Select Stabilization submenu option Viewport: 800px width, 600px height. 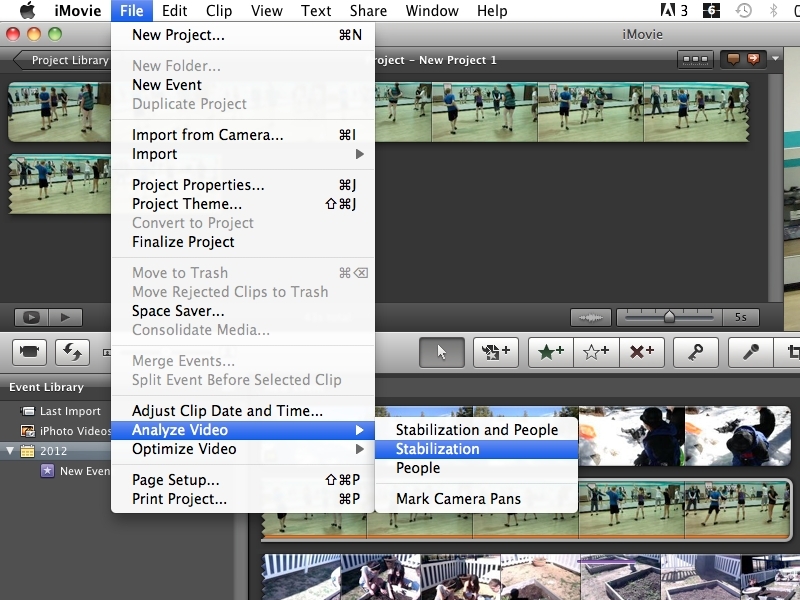[x=477, y=449]
